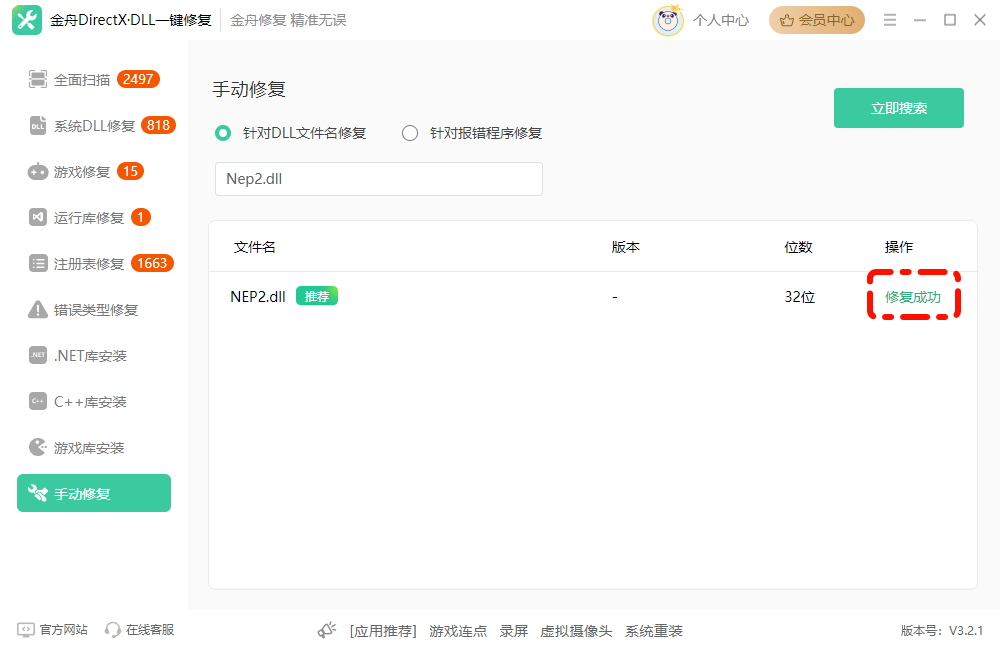This screenshot has height=650, width=1000.
Task: Click the full scan sidebar icon
Action: click(x=38, y=79)
